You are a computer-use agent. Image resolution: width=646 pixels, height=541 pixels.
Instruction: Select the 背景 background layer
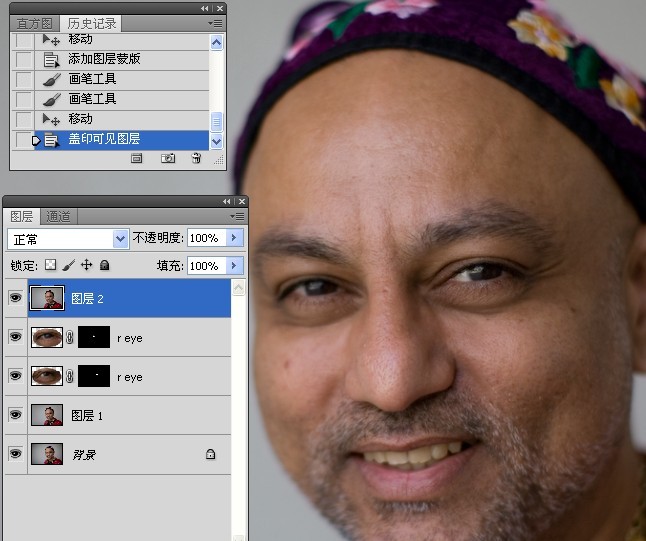point(129,454)
